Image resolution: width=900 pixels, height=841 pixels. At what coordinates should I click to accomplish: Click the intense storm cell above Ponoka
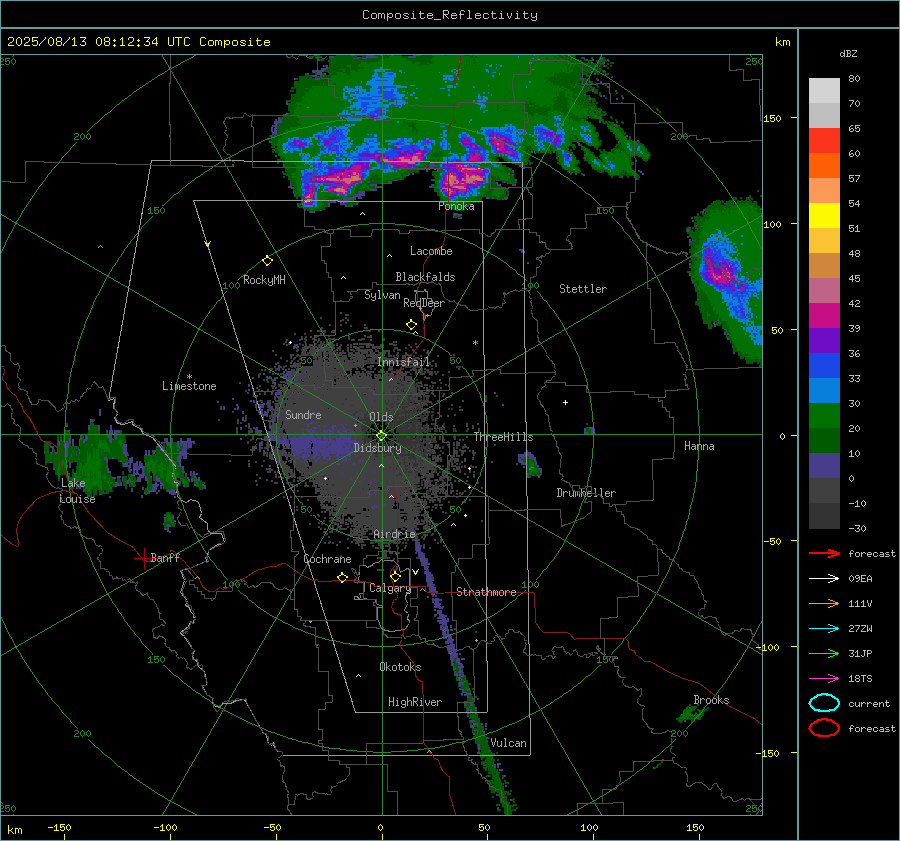tap(462, 181)
